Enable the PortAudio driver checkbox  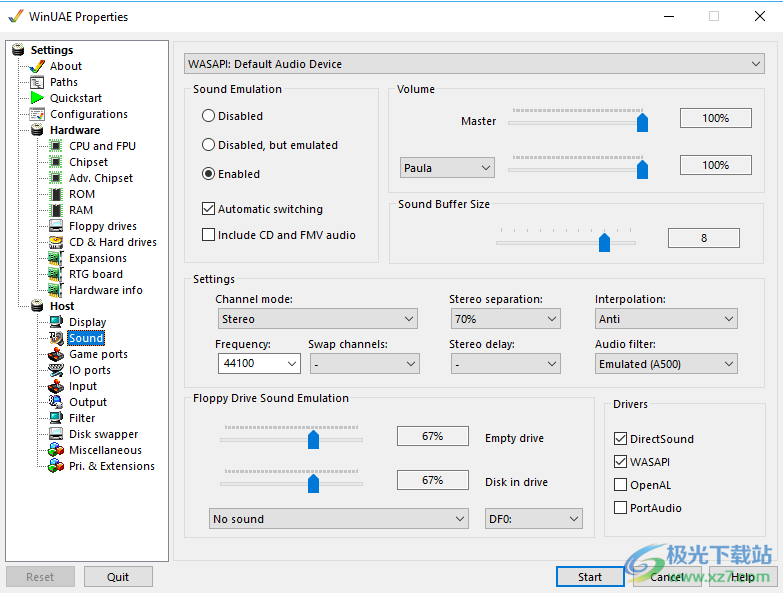(x=620, y=508)
